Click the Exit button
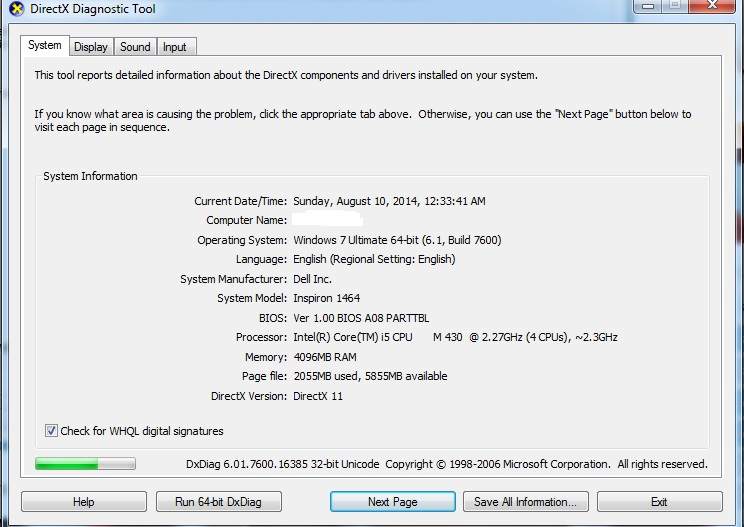The width and height of the screenshot is (744, 527). (x=659, y=502)
